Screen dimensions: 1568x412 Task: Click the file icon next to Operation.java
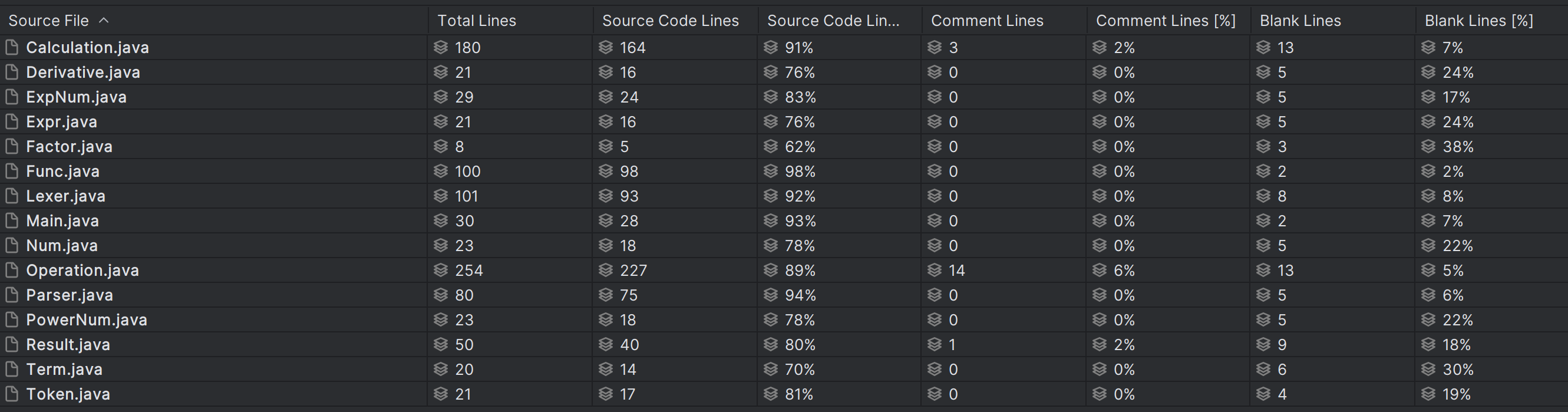(x=12, y=270)
